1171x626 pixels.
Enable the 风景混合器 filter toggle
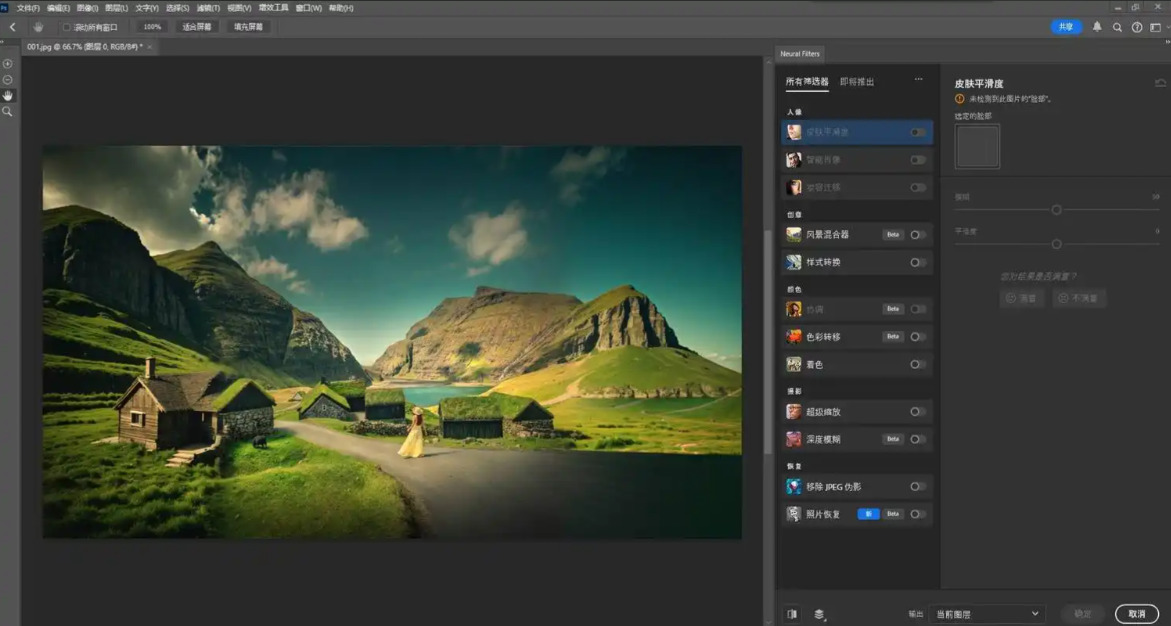917,235
